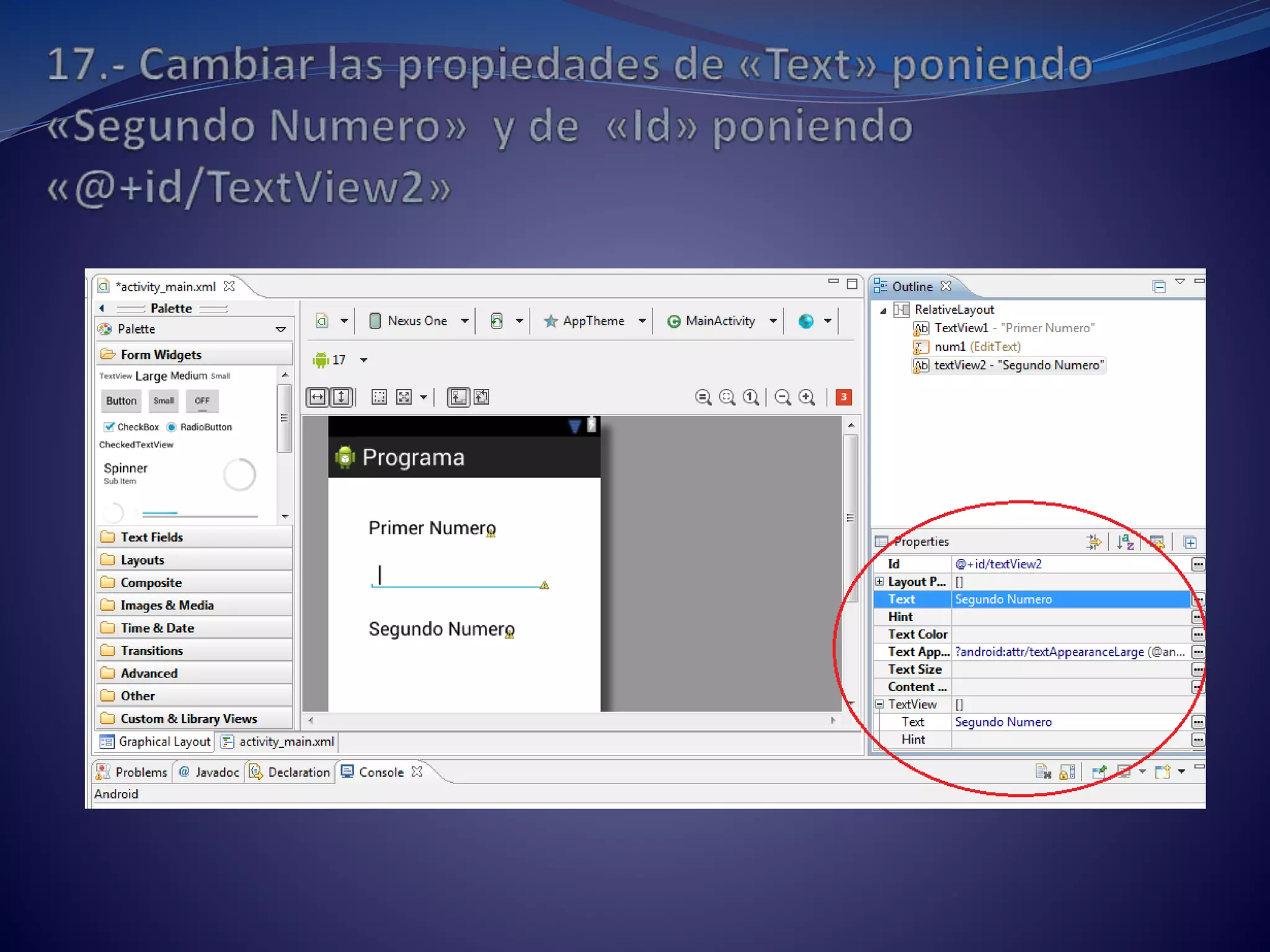Open the Nexus One device dropdown
The width and height of the screenshot is (1270, 952).
(x=417, y=321)
